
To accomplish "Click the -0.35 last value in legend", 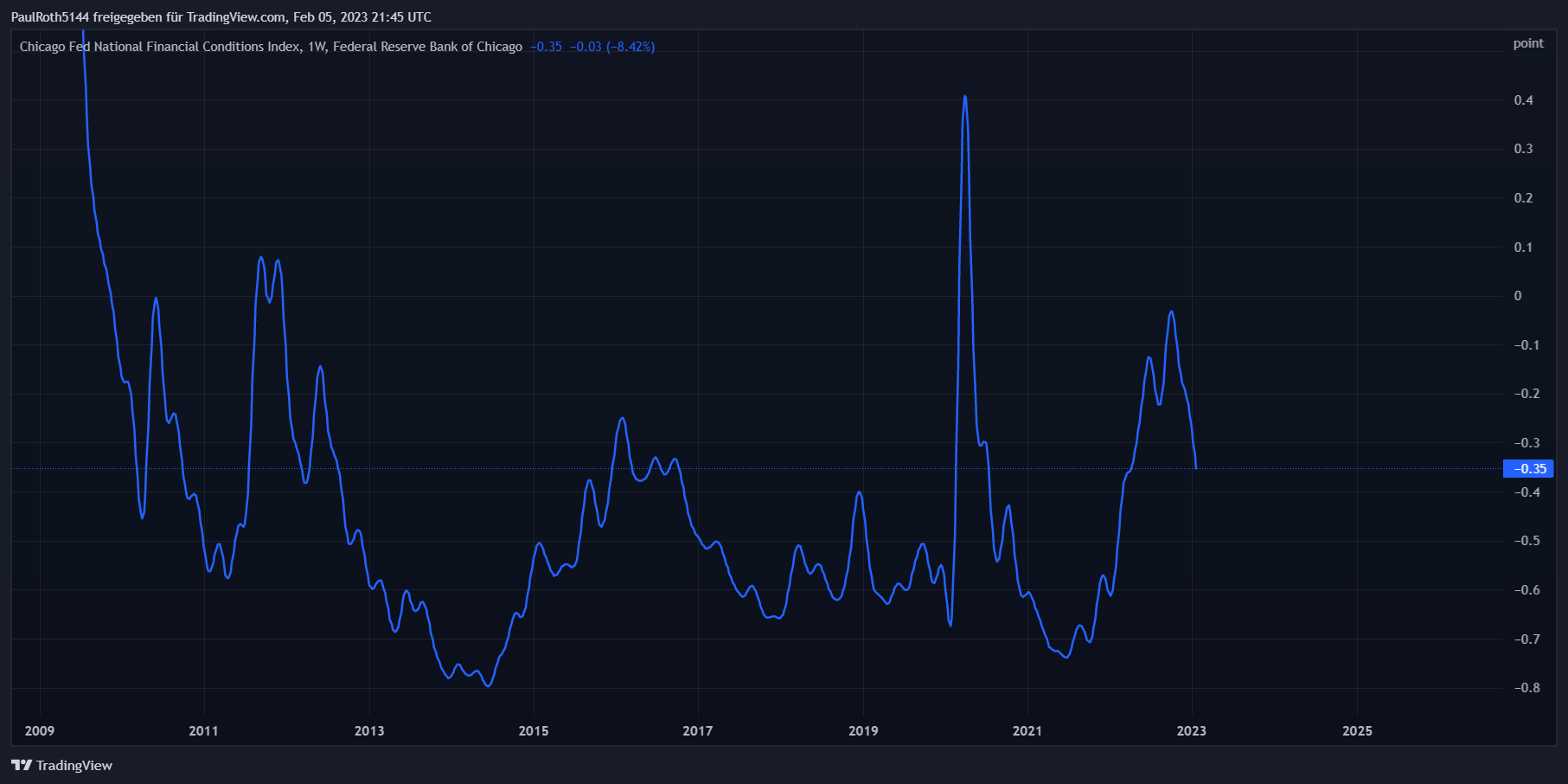I will tap(546, 47).
